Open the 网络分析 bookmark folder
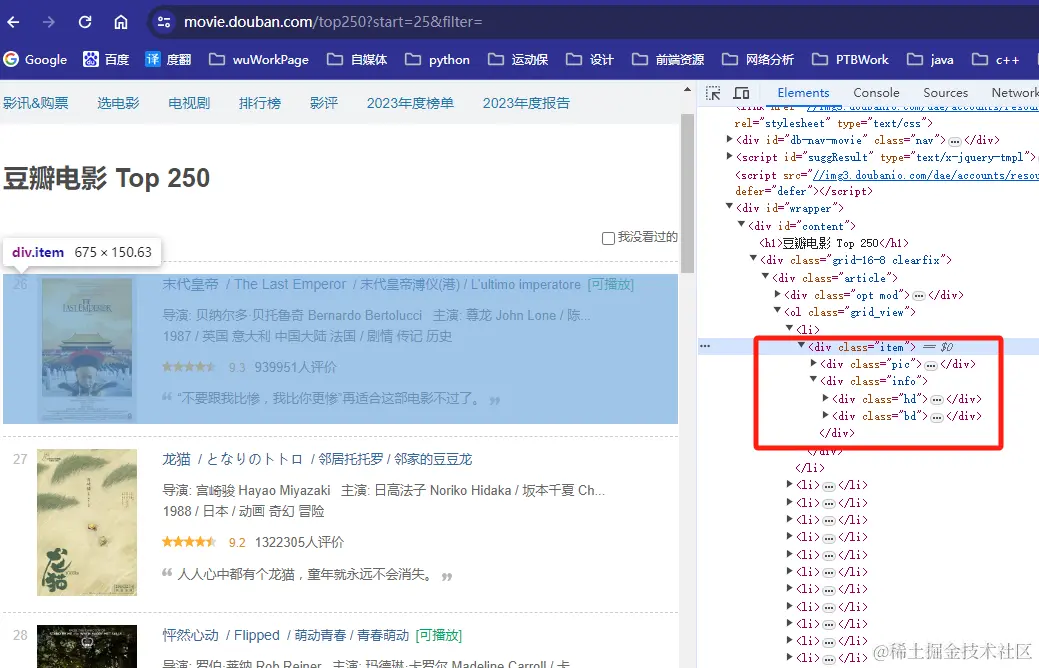The width and height of the screenshot is (1039, 668). 758,60
